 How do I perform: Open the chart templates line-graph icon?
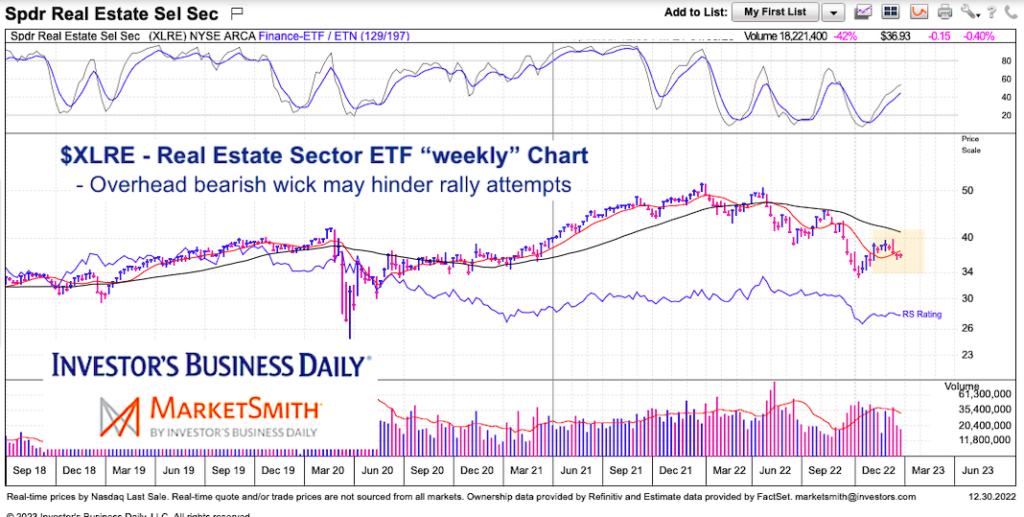click(x=865, y=12)
